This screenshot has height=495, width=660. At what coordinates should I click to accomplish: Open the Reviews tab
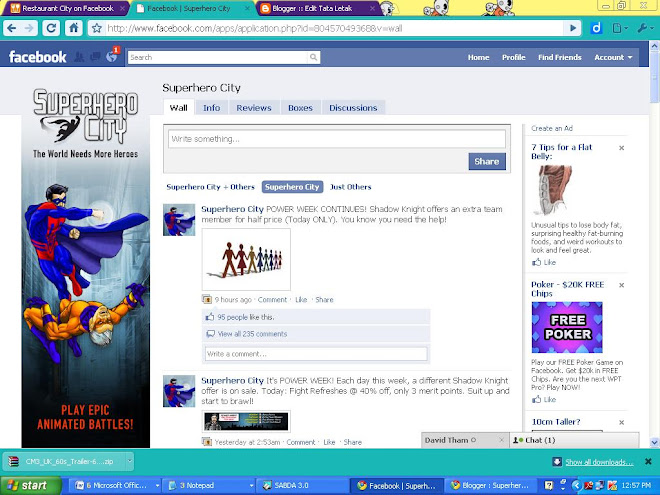click(254, 108)
